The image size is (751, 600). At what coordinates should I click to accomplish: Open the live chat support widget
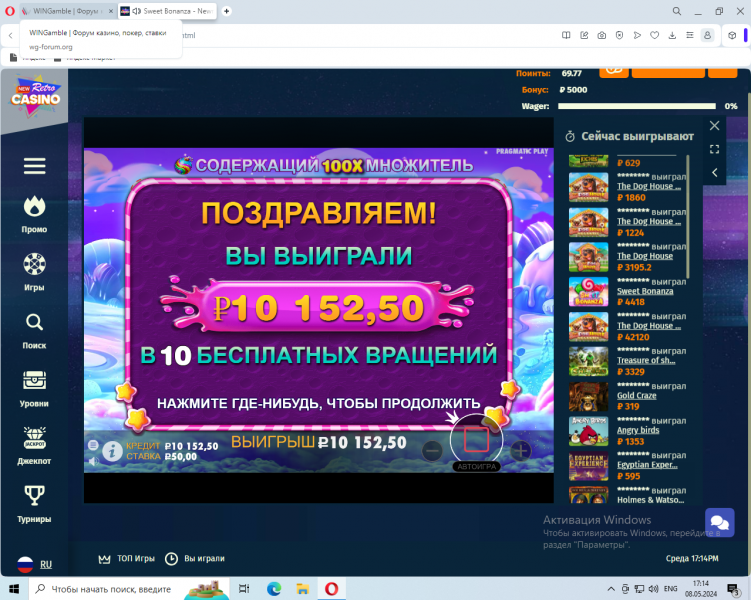tap(719, 522)
